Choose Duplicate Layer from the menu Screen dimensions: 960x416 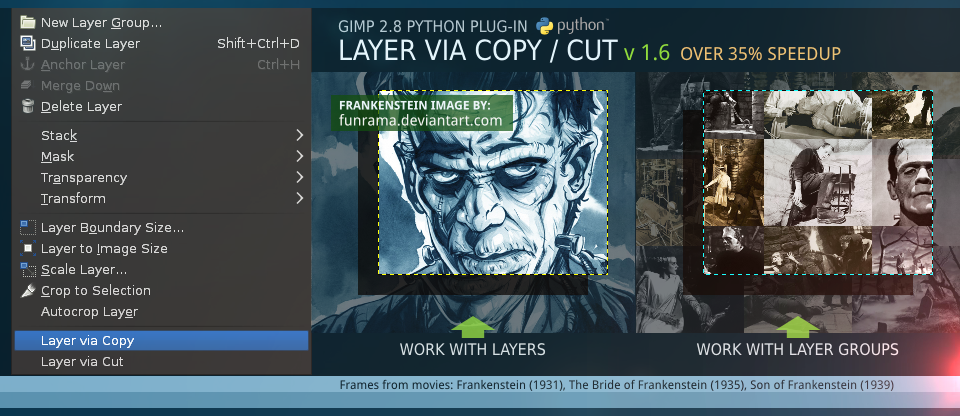(x=162, y=43)
